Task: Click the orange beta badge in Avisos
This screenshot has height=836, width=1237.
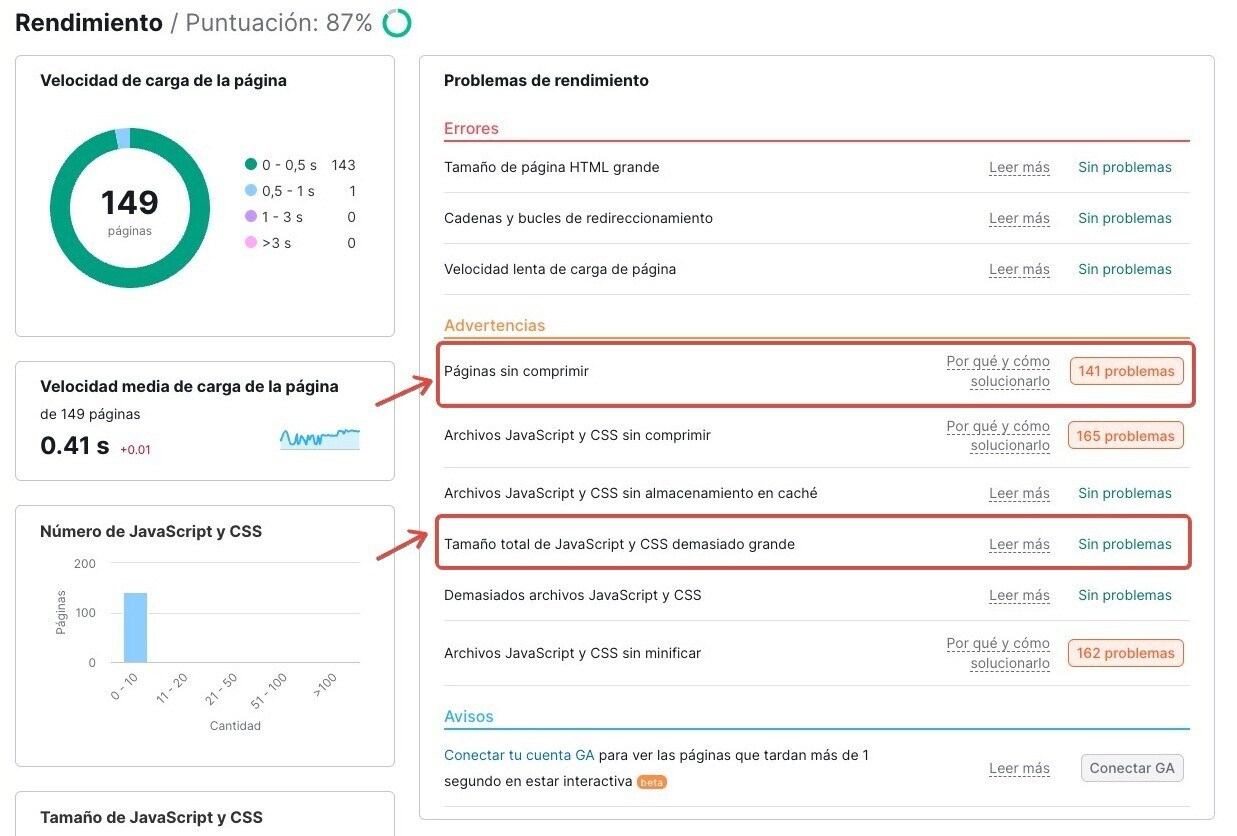Action: point(652,782)
